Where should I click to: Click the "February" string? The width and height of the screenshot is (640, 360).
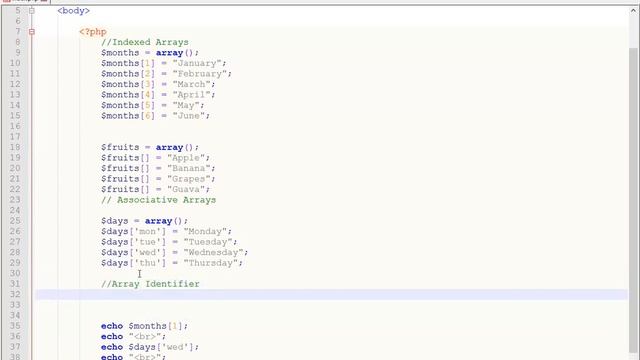pos(200,74)
